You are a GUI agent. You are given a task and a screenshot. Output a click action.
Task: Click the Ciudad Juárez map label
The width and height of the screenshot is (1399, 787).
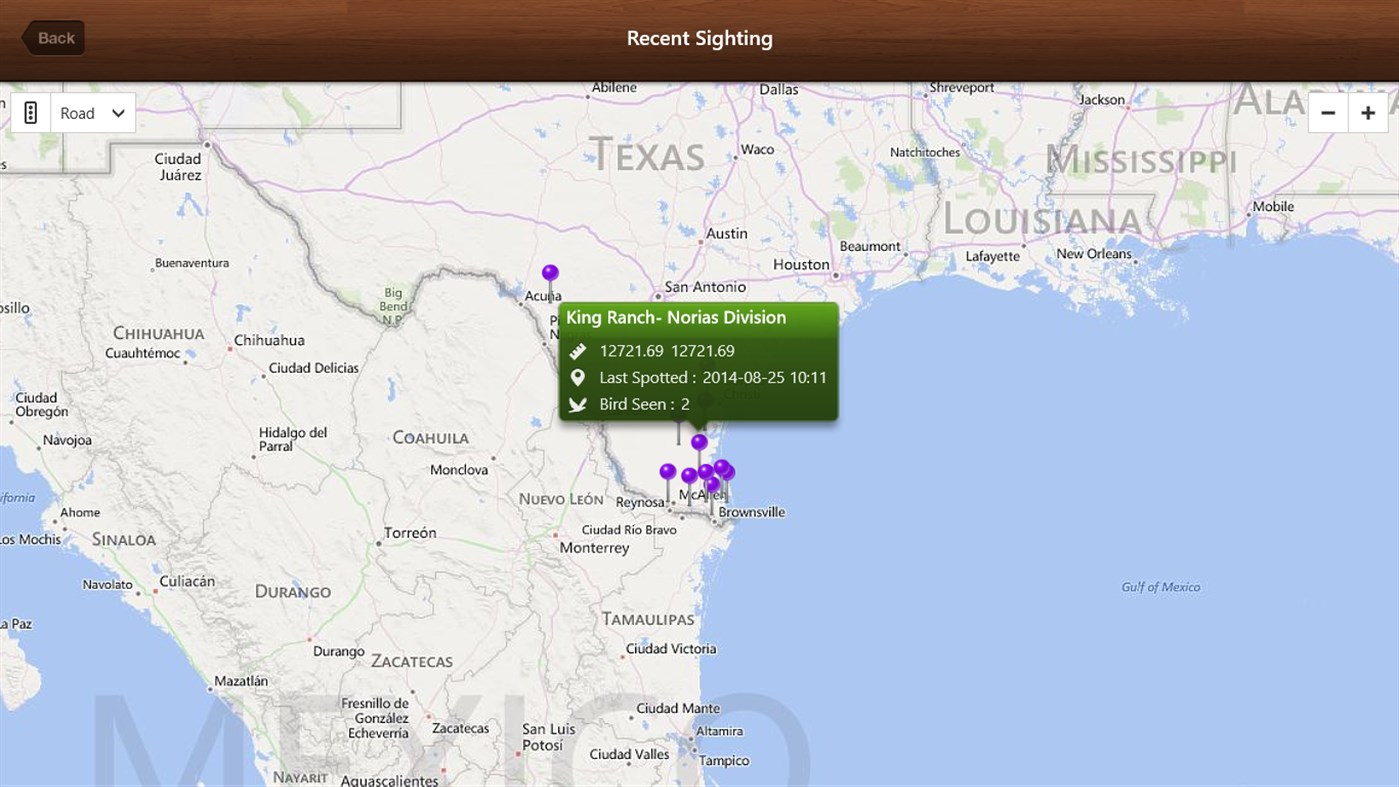pos(178,167)
